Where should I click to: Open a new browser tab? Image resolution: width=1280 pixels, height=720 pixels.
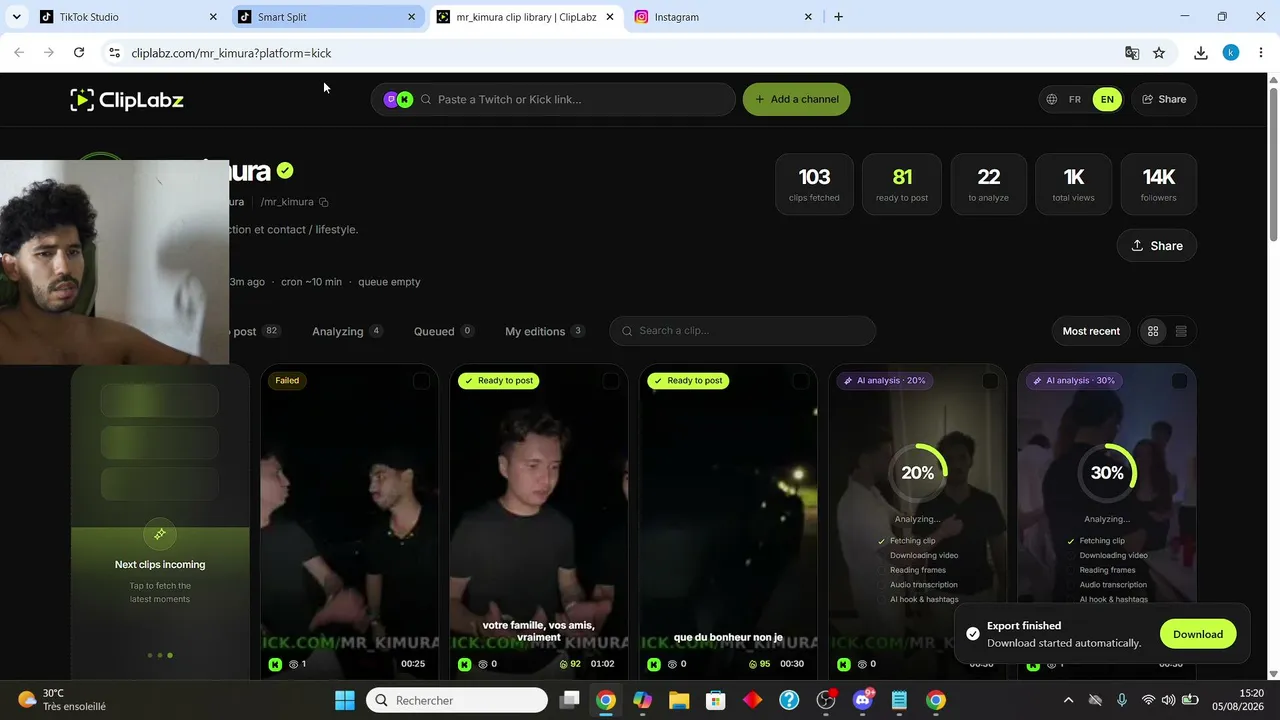838,17
